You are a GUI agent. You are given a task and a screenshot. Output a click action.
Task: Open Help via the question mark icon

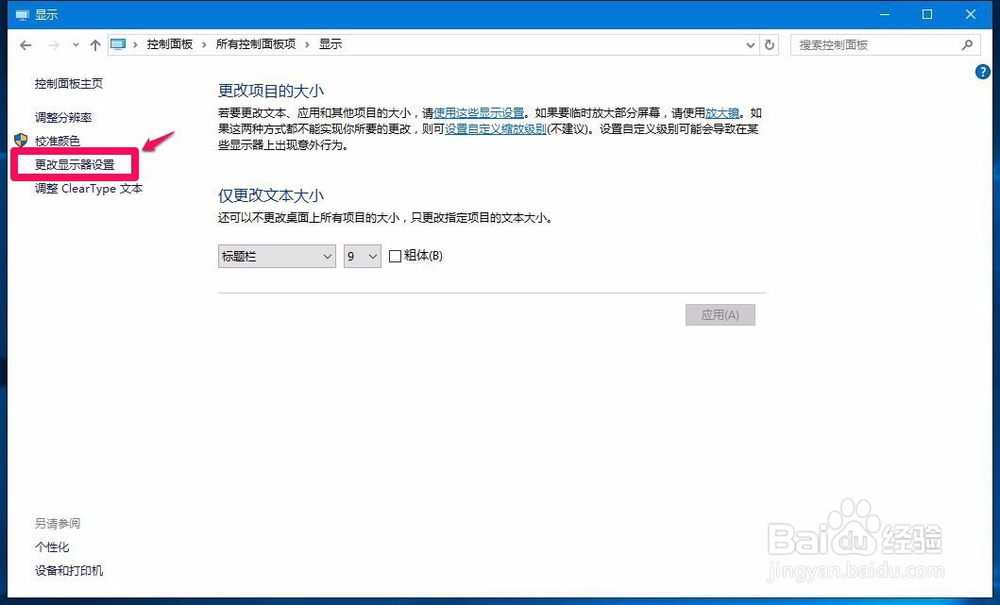coord(983,72)
